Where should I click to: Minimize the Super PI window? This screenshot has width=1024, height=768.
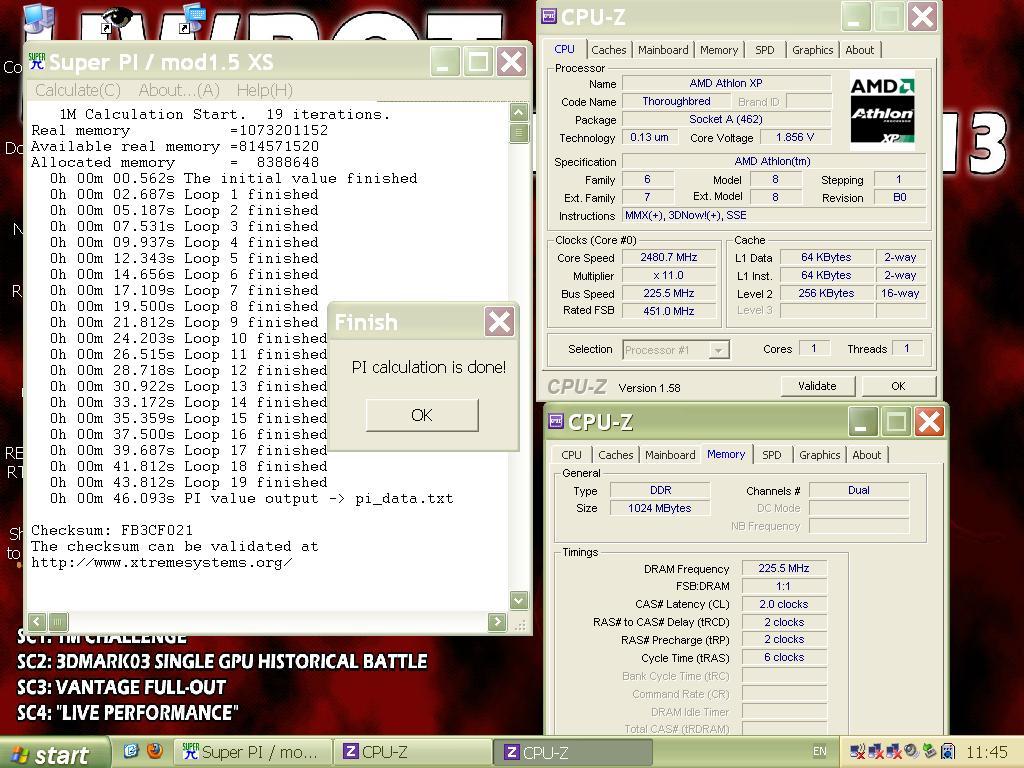click(x=445, y=62)
